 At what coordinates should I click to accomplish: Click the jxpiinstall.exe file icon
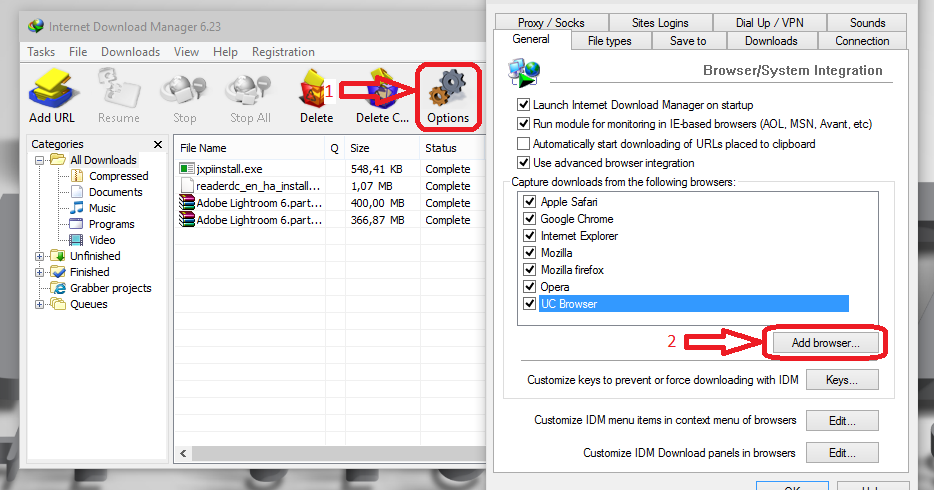pyautogui.click(x=187, y=168)
